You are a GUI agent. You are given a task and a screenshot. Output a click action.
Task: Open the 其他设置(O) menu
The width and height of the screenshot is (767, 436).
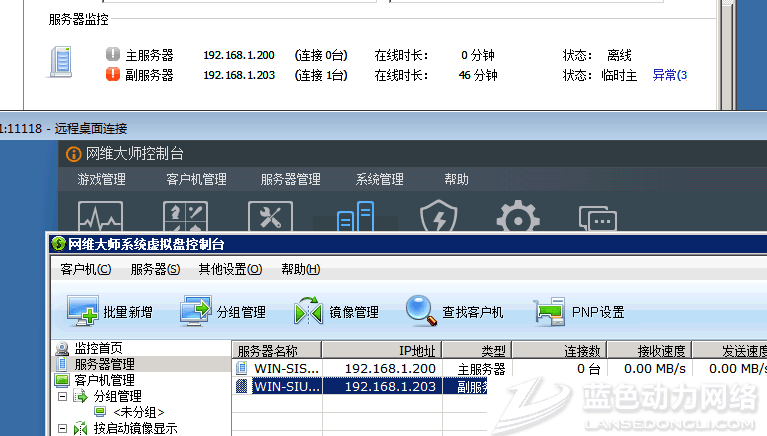coord(229,269)
